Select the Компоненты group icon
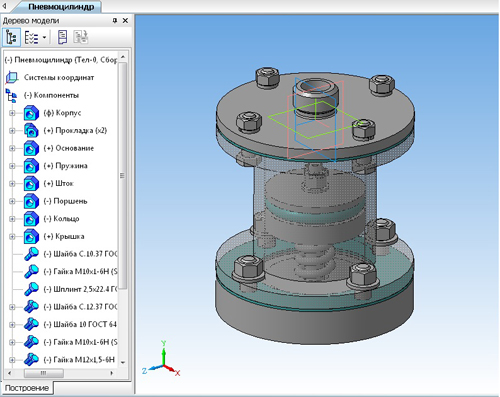This screenshot has width=500, height=397. point(11,95)
